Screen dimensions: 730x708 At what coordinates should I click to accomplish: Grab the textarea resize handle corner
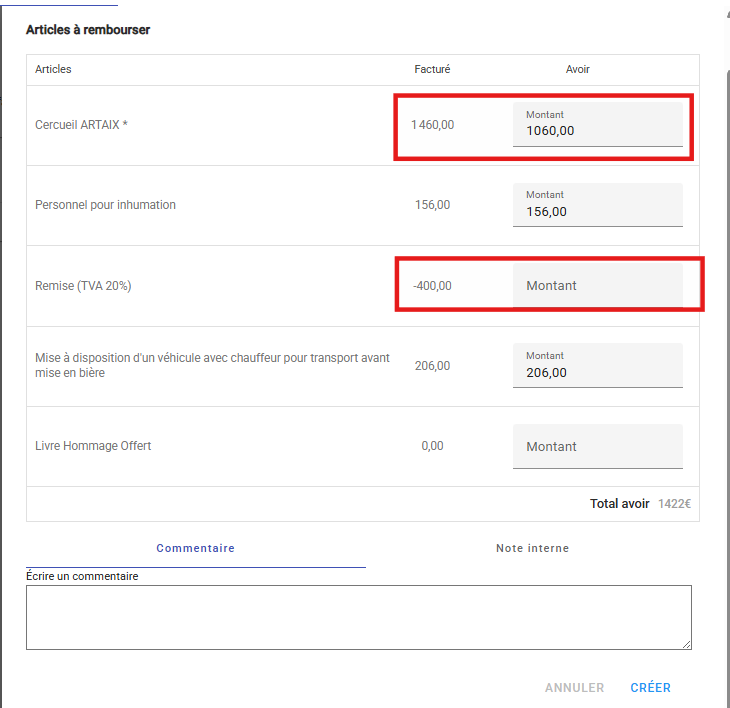[x=687, y=645]
